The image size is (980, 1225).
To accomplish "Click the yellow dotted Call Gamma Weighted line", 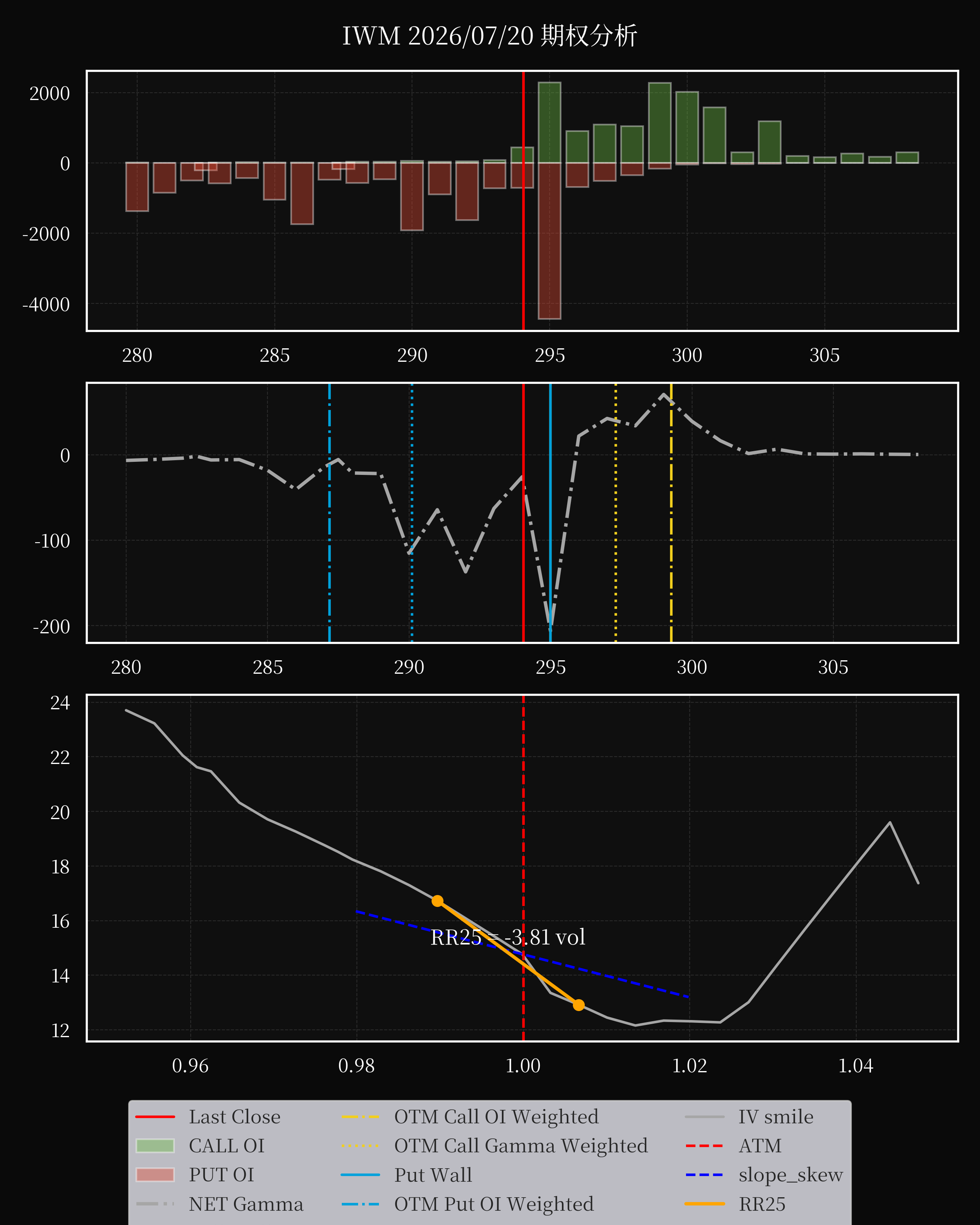I will 616,512.
